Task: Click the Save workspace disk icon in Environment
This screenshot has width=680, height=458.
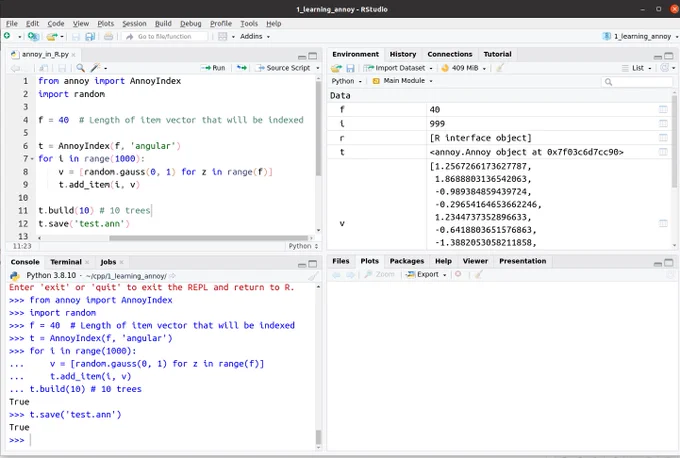Action: pyautogui.click(x=350, y=68)
